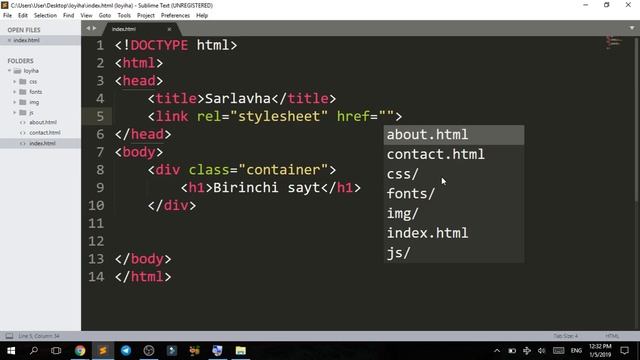Switch ENG input language
The image size is (640, 360).
(x=576, y=351)
